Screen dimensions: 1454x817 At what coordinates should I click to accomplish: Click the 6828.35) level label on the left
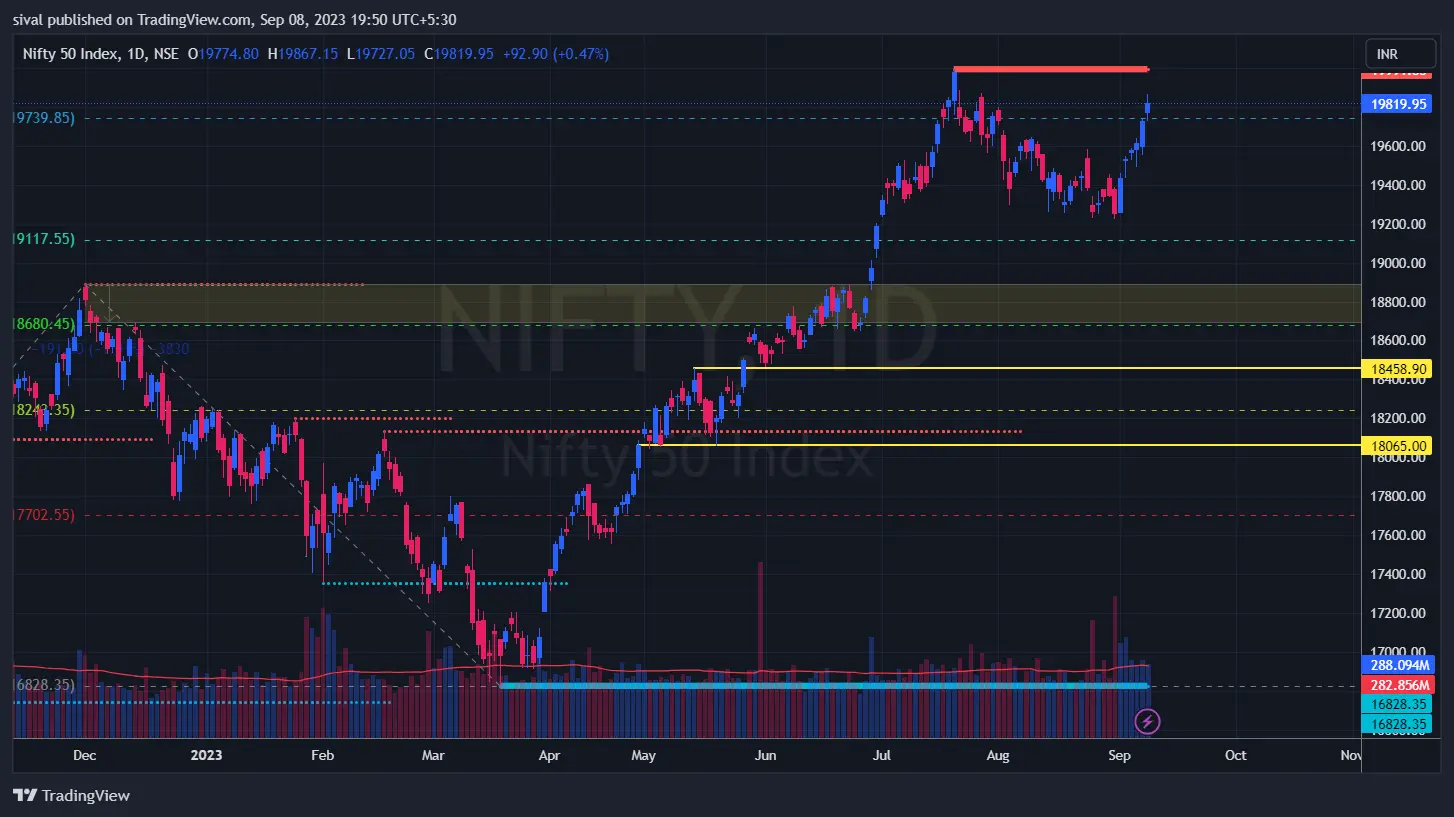[x=43, y=685]
